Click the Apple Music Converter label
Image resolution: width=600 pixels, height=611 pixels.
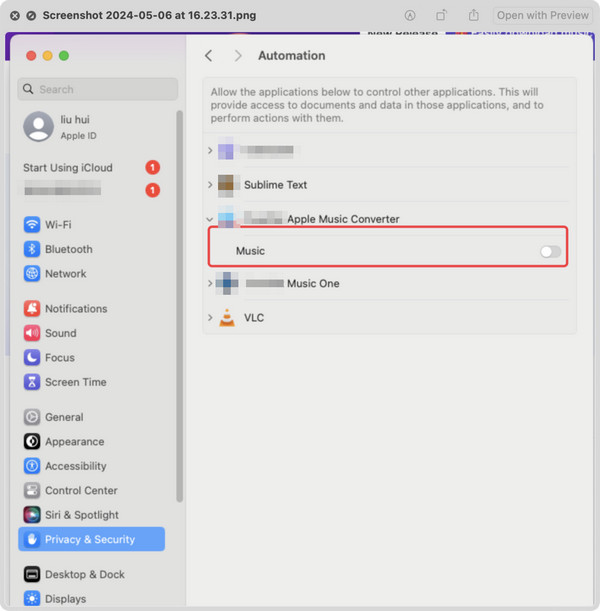[343, 219]
